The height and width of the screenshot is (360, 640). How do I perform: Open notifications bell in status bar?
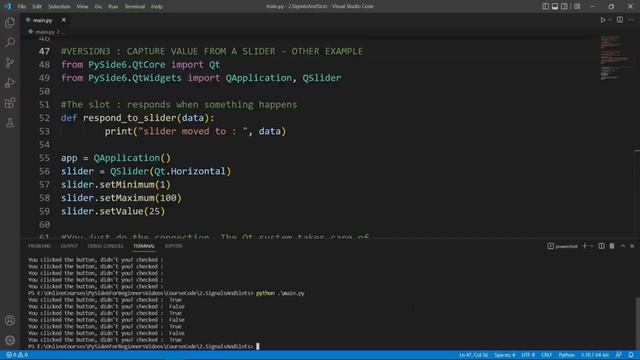[x=631, y=355]
